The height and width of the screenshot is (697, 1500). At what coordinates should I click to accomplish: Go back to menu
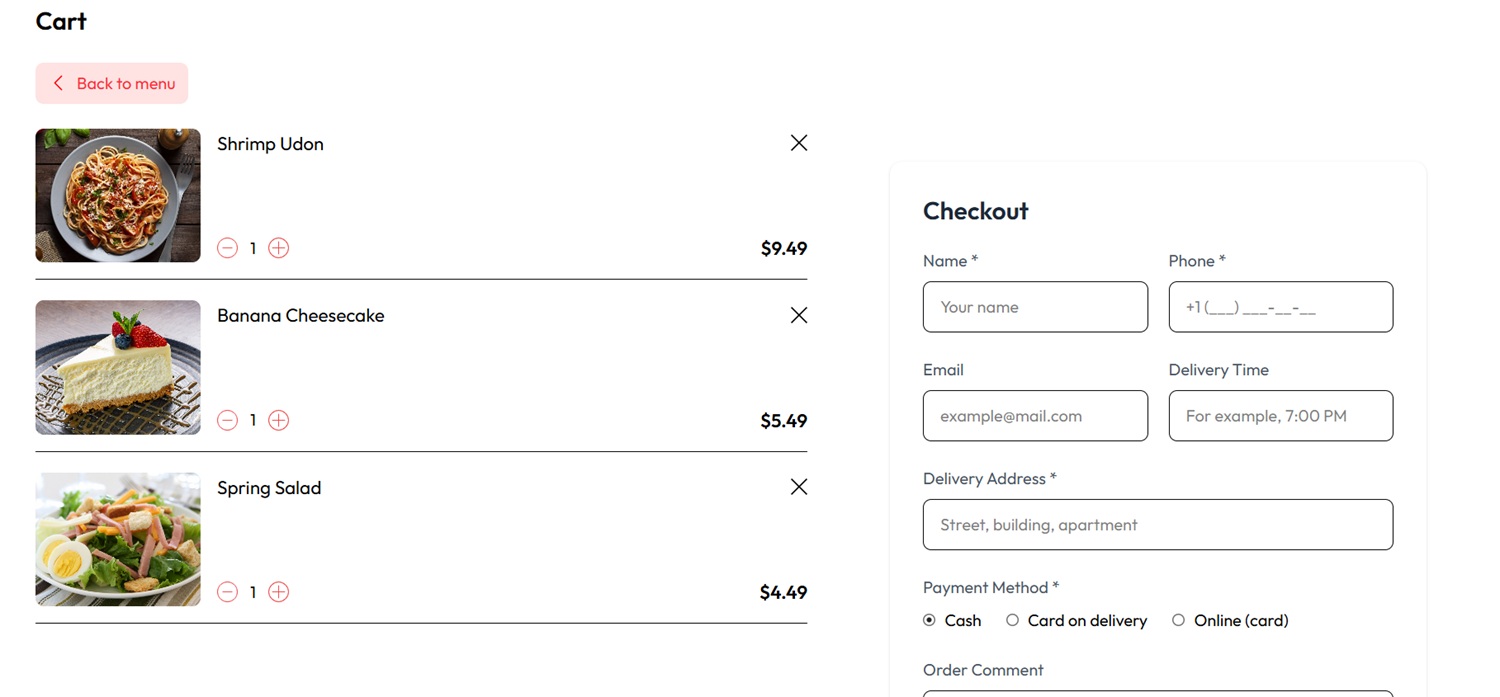pyautogui.click(x=112, y=83)
